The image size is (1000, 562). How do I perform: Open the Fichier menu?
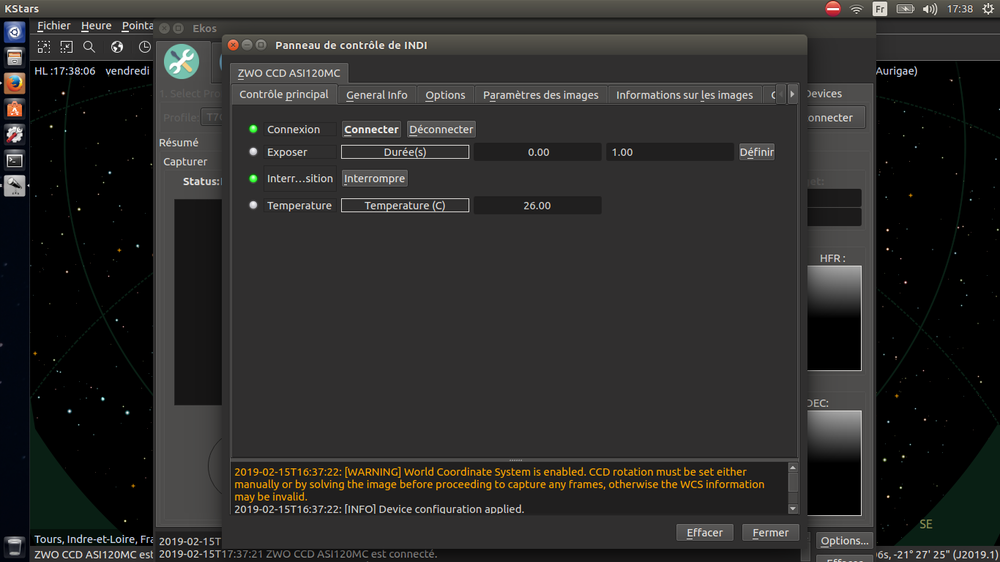pyautogui.click(x=54, y=26)
